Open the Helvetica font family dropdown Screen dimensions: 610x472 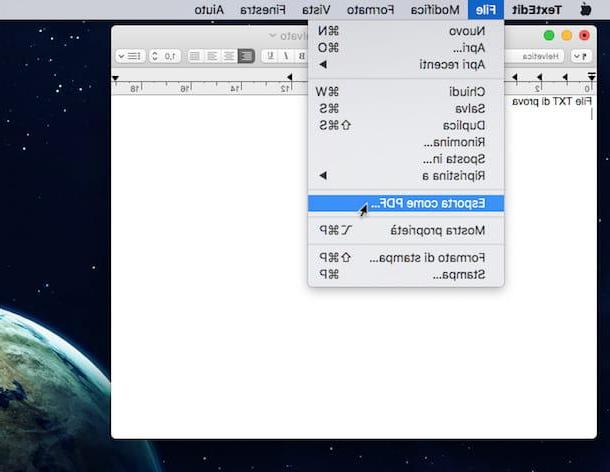click(536, 56)
